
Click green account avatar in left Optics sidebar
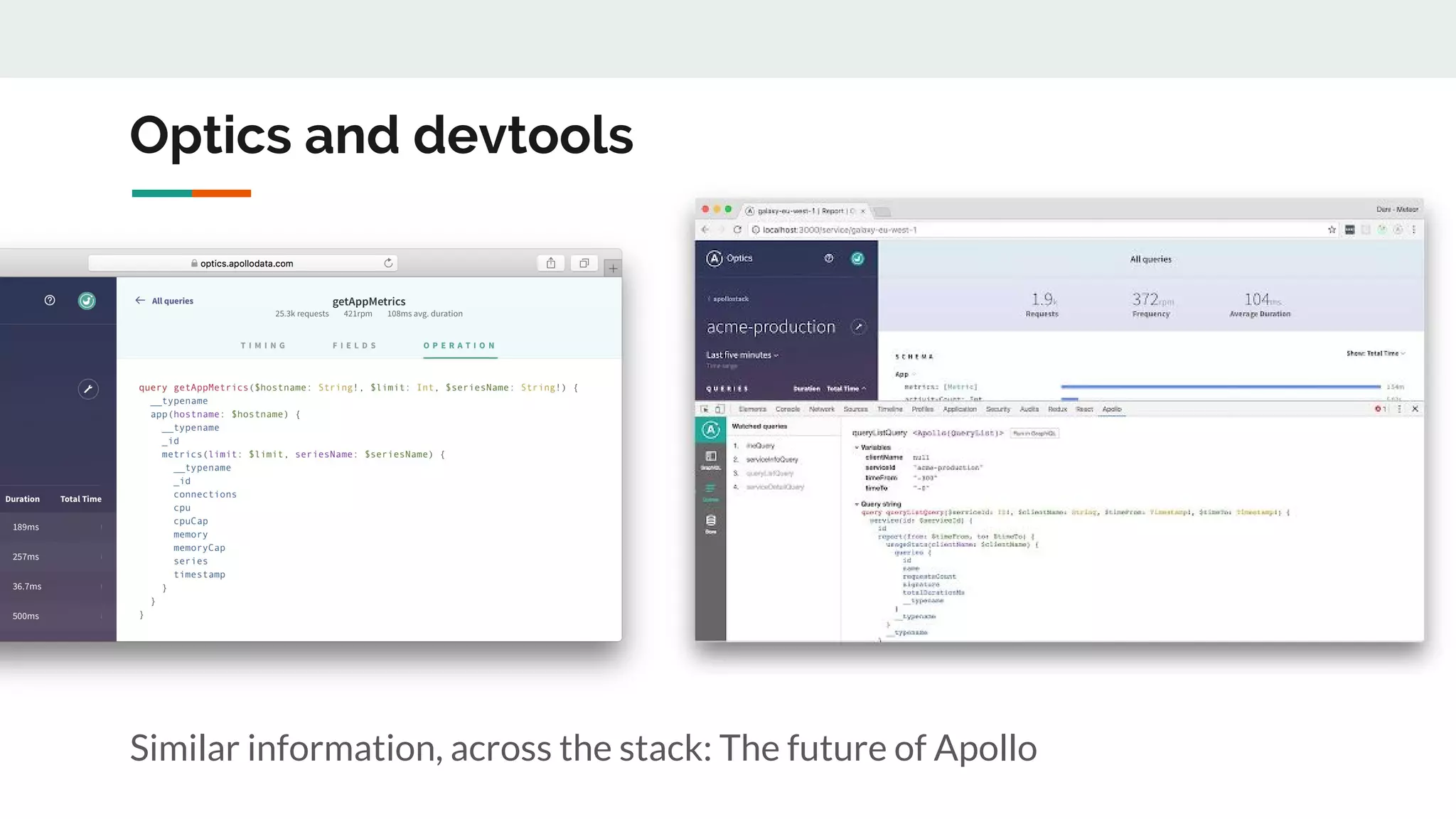click(x=87, y=301)
